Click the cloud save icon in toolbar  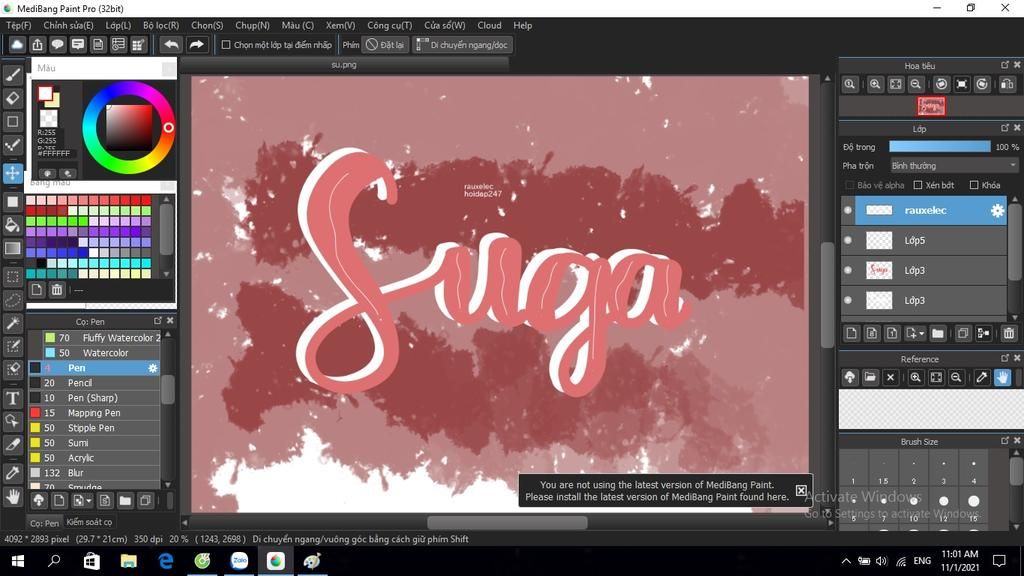pos(17,44)
